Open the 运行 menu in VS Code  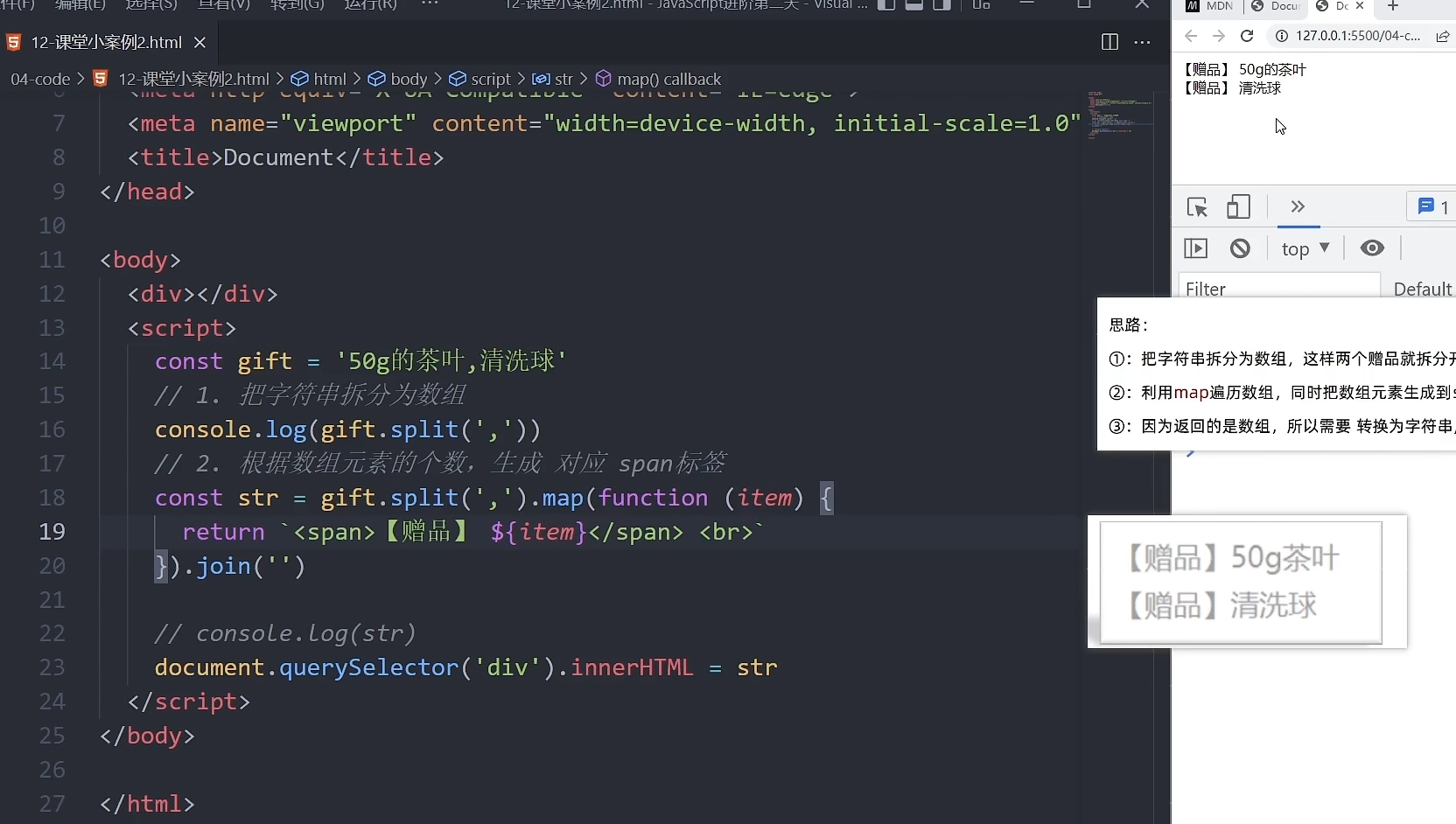tap(370, 4)
